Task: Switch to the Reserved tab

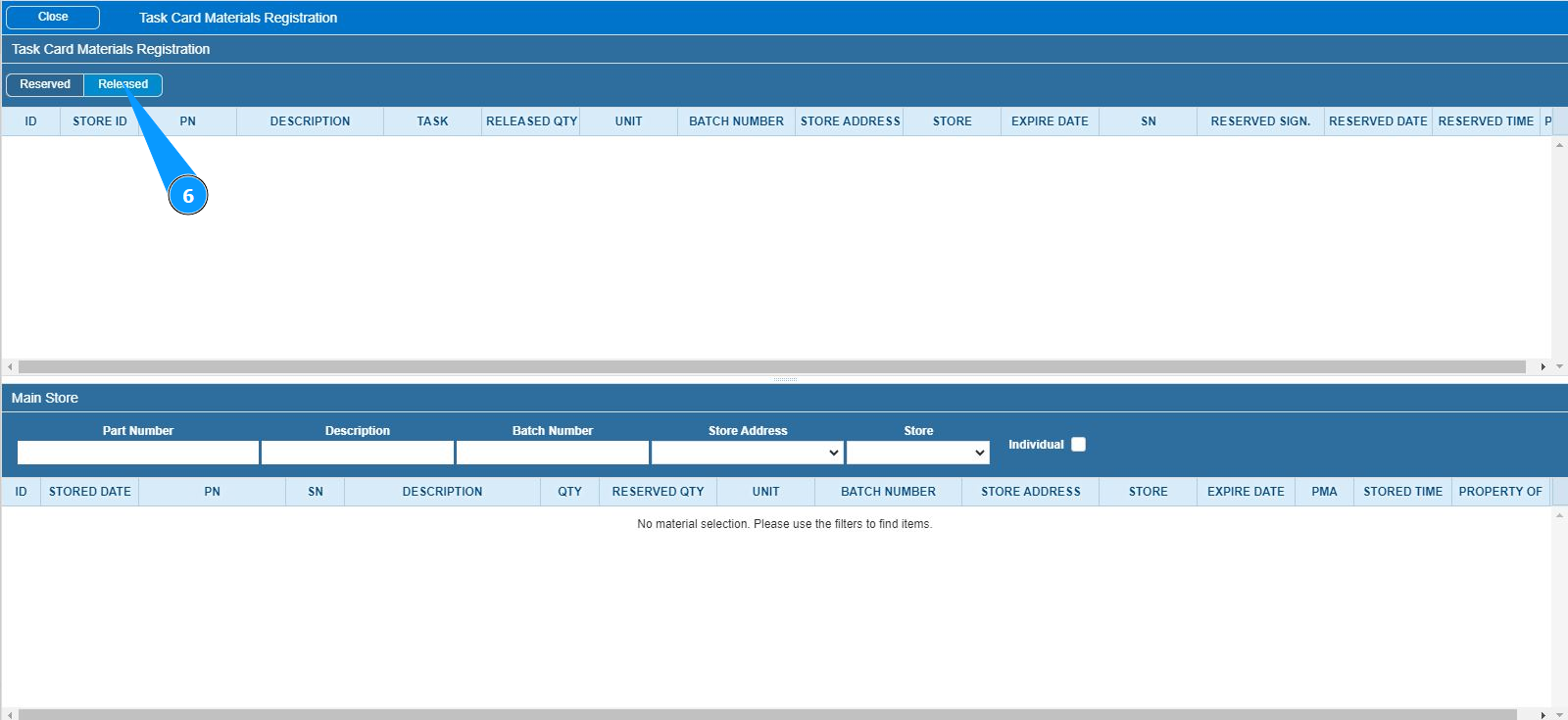Action: click(45, 85)
